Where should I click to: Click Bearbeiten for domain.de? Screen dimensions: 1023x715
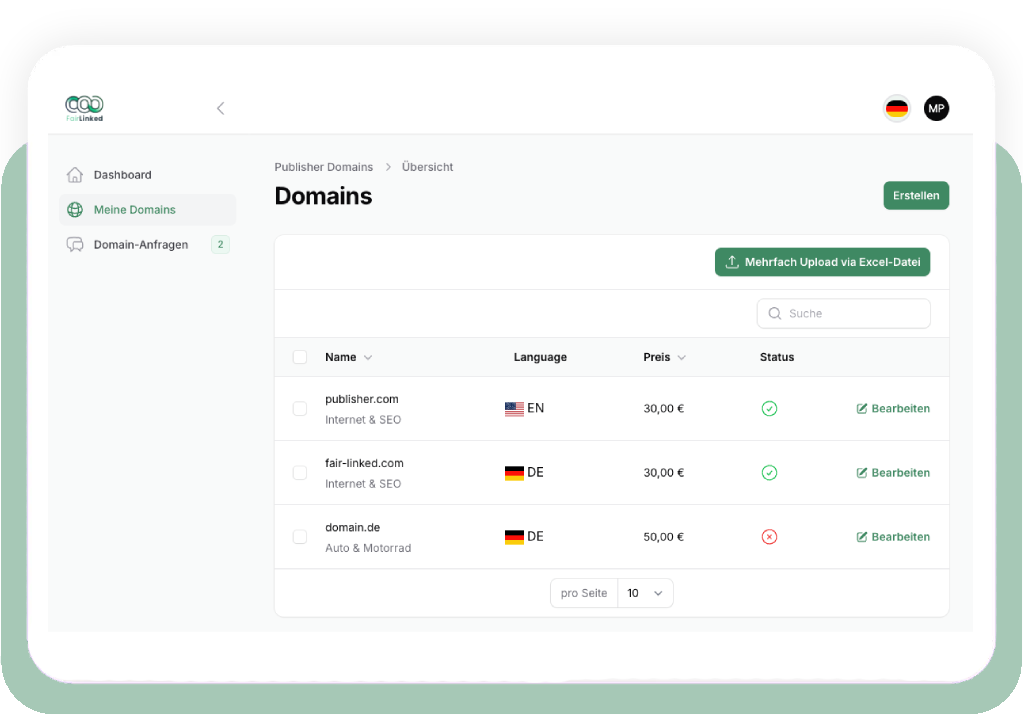click(x=893, y=537)
